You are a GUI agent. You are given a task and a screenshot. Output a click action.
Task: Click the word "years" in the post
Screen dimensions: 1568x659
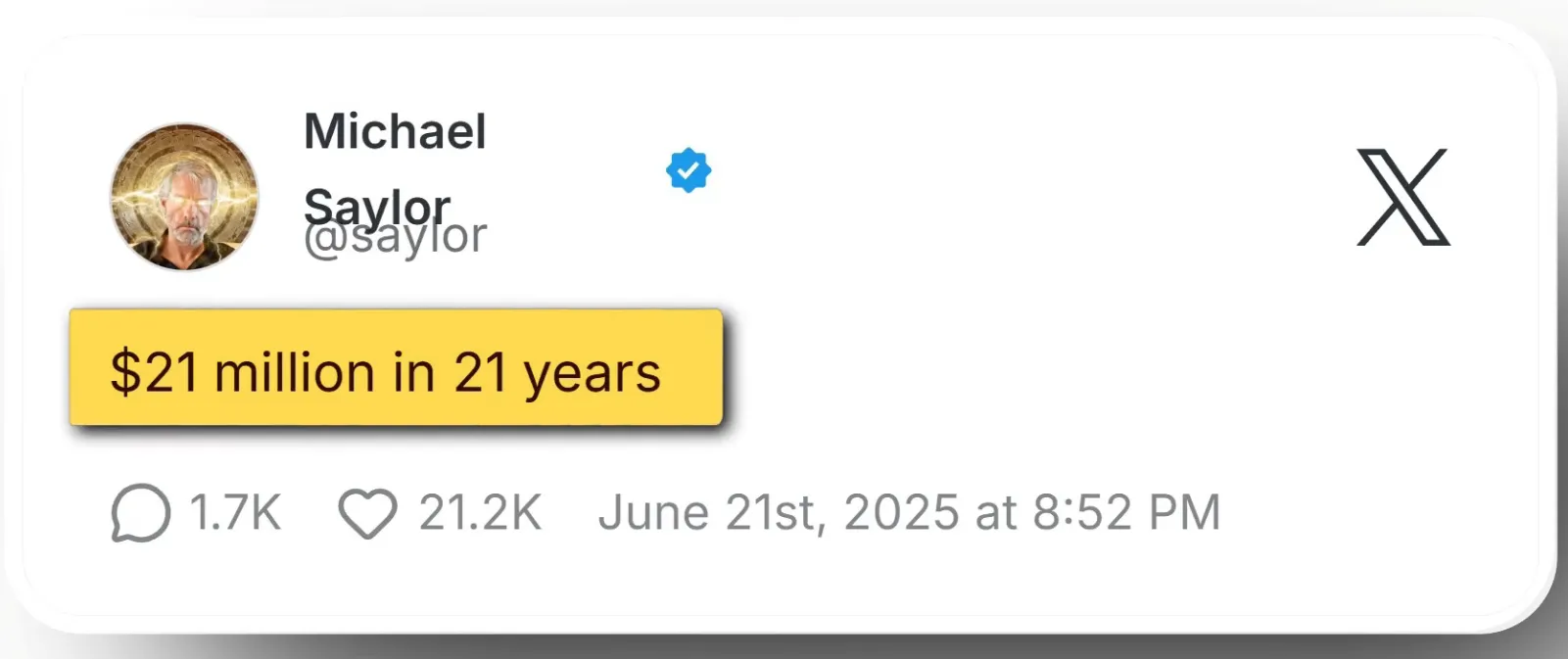[x=593, y=373]
